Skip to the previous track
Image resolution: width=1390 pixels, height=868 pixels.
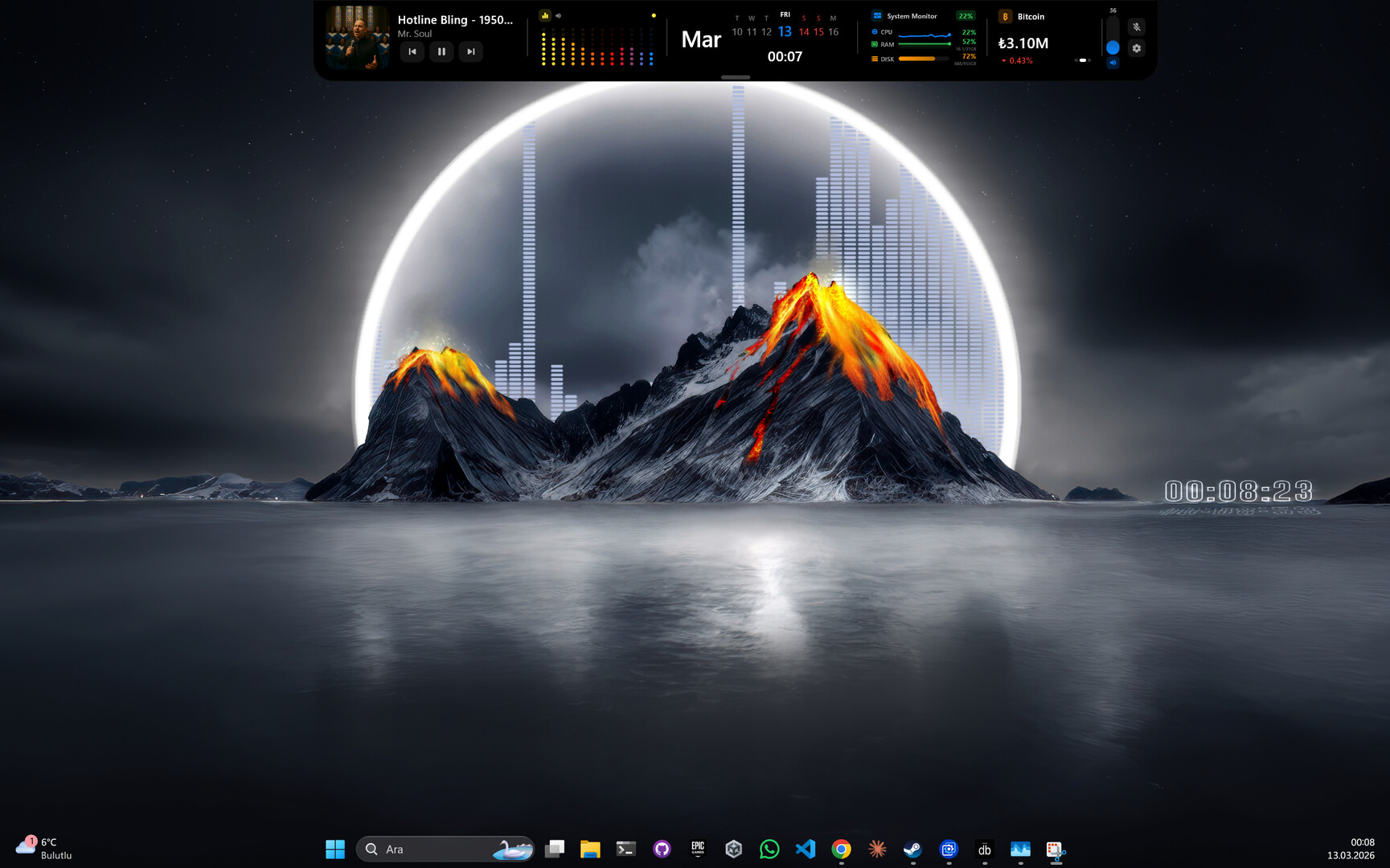412,51
